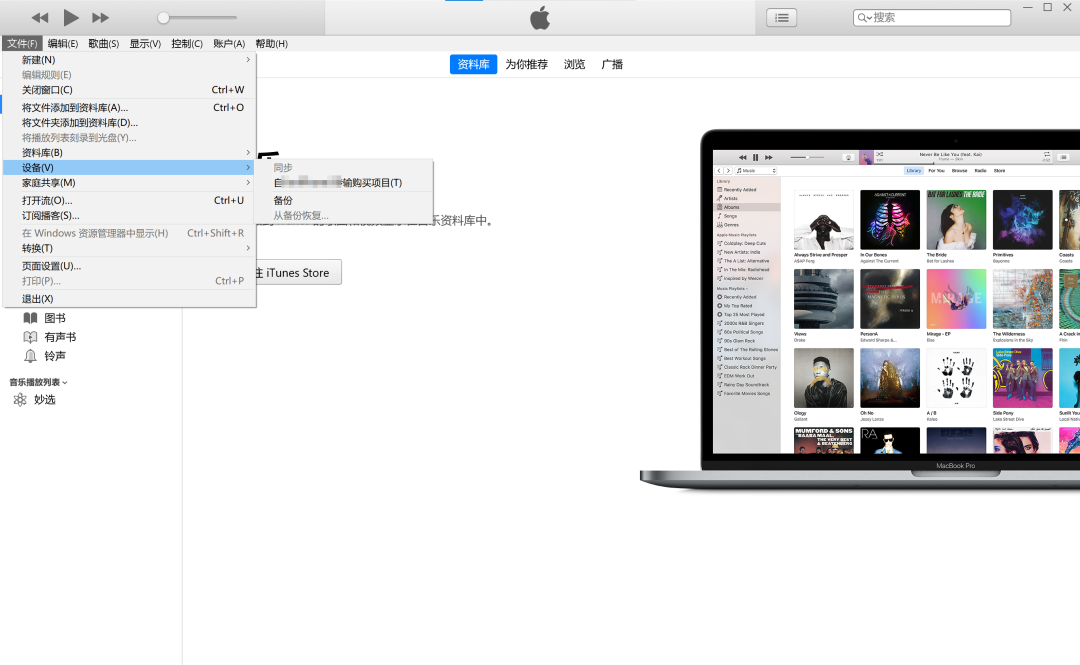The width and height of the screenshot is (1080, 665).
Task: Open the 帮助(H) menu
Action: (271, 43)
